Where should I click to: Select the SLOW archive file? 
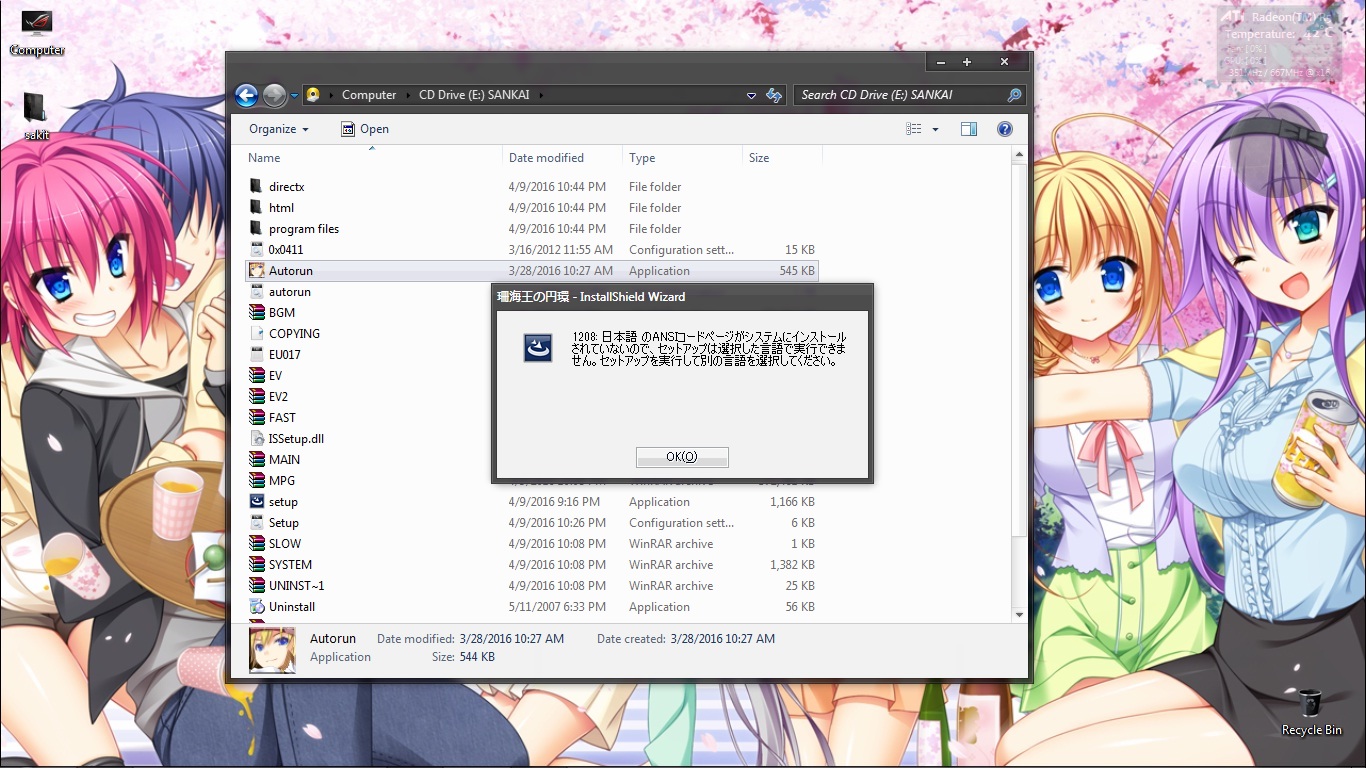(x=284, y=544)
